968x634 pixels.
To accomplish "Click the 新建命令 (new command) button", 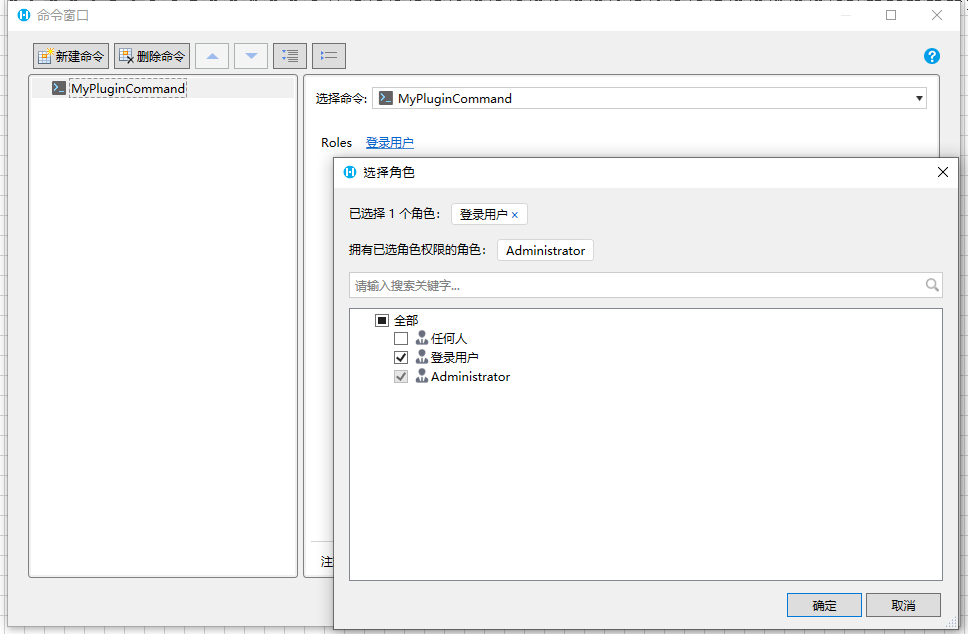I will tap(71, 56).
